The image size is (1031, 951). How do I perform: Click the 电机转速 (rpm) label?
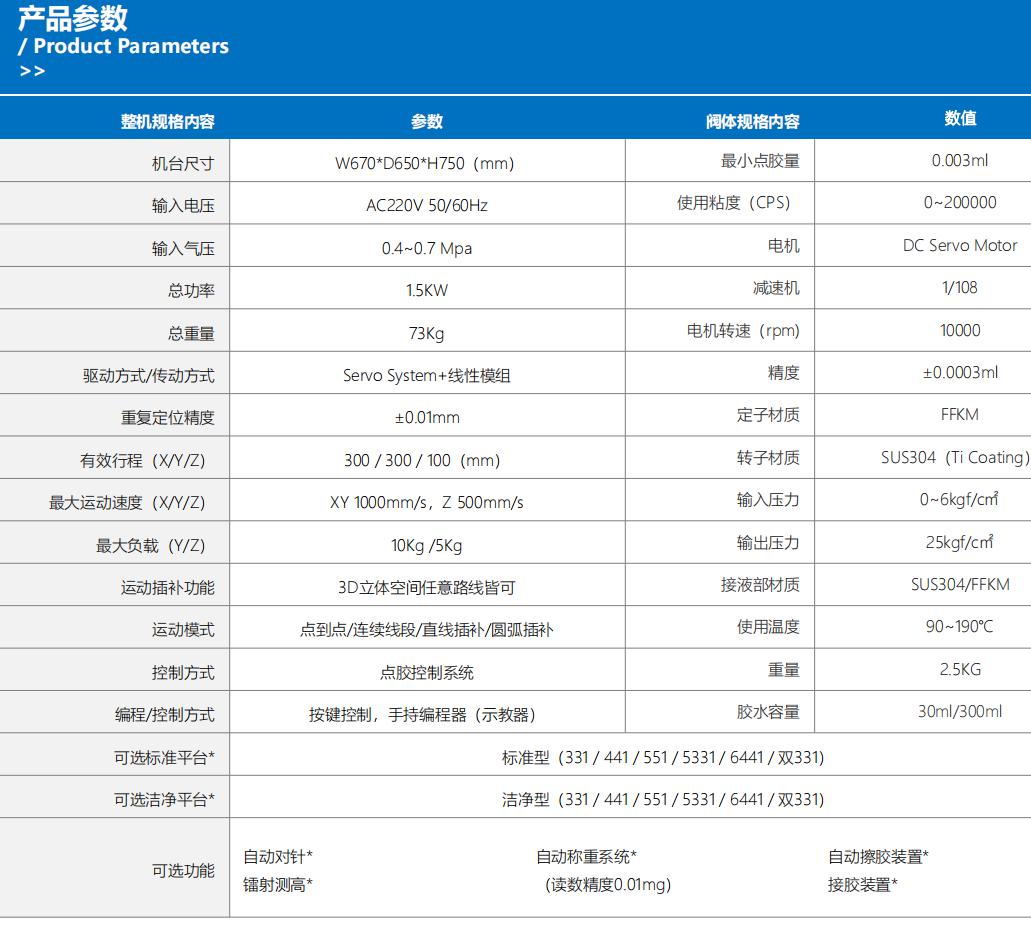pos(743,330)
